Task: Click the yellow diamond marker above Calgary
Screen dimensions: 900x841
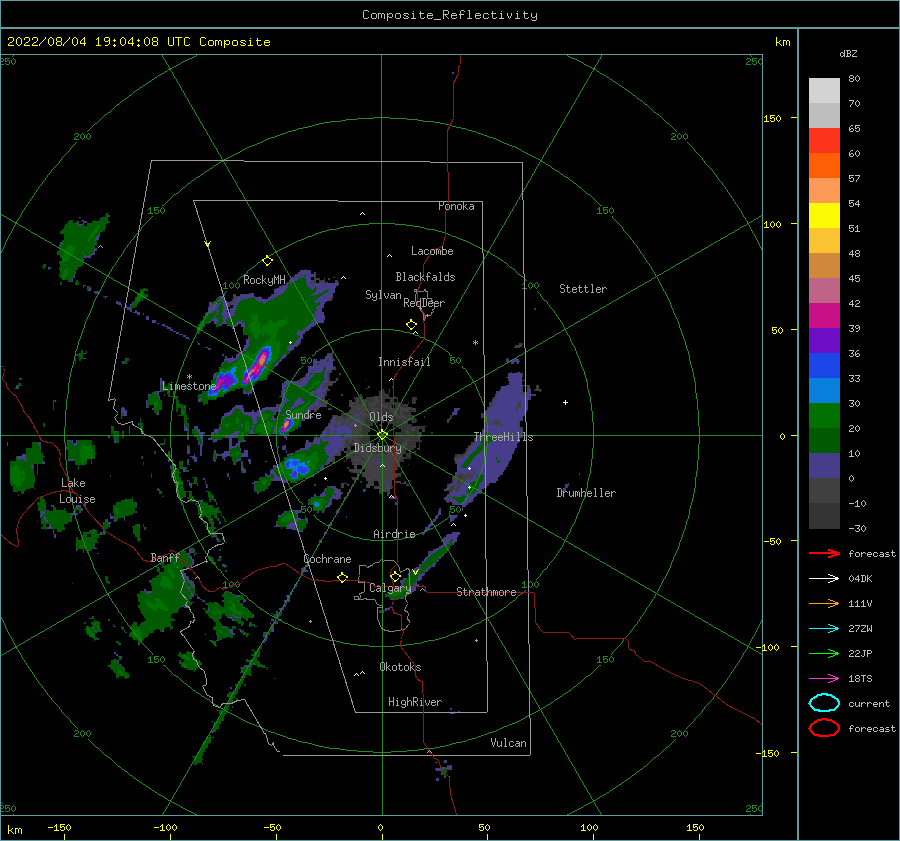Action: pyautogui.click(x=395, y=576)
